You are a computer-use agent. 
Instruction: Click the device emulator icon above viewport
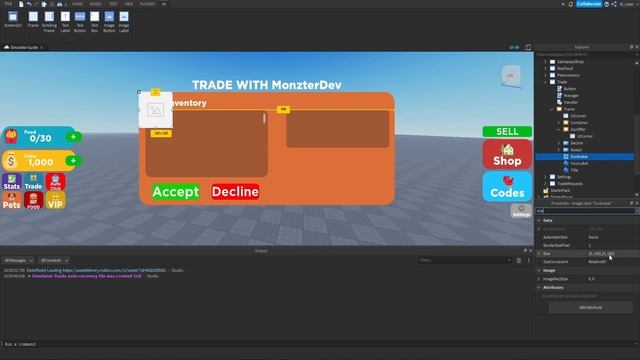coord(528,47)
